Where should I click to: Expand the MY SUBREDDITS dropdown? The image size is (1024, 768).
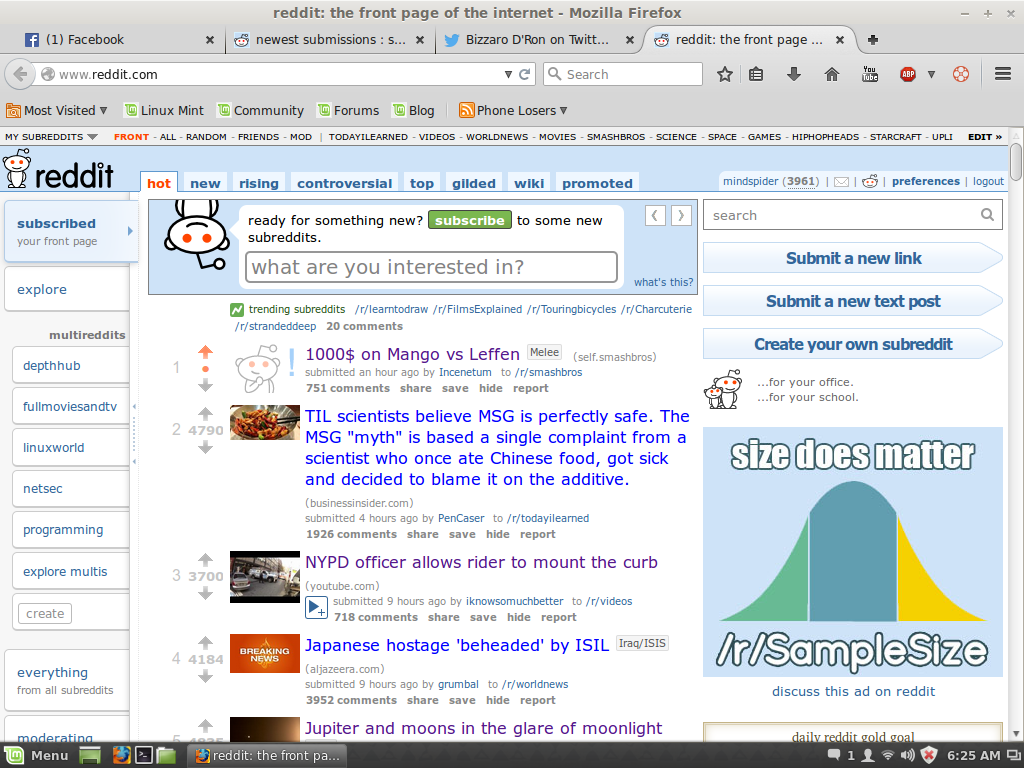coord(51,137)
